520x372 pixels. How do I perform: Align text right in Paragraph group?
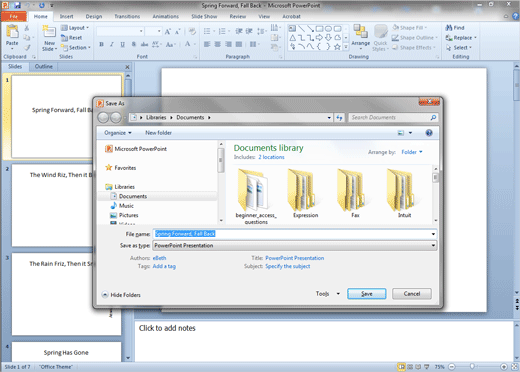point(228,44)
